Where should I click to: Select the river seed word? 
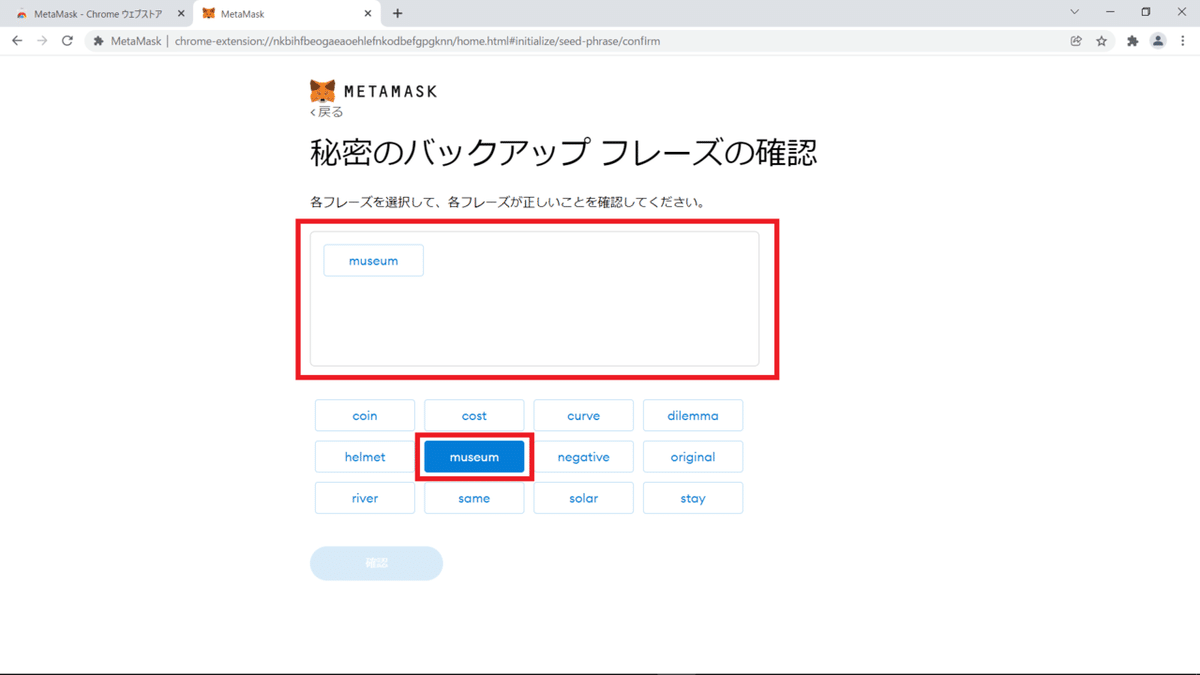[365, 498]
